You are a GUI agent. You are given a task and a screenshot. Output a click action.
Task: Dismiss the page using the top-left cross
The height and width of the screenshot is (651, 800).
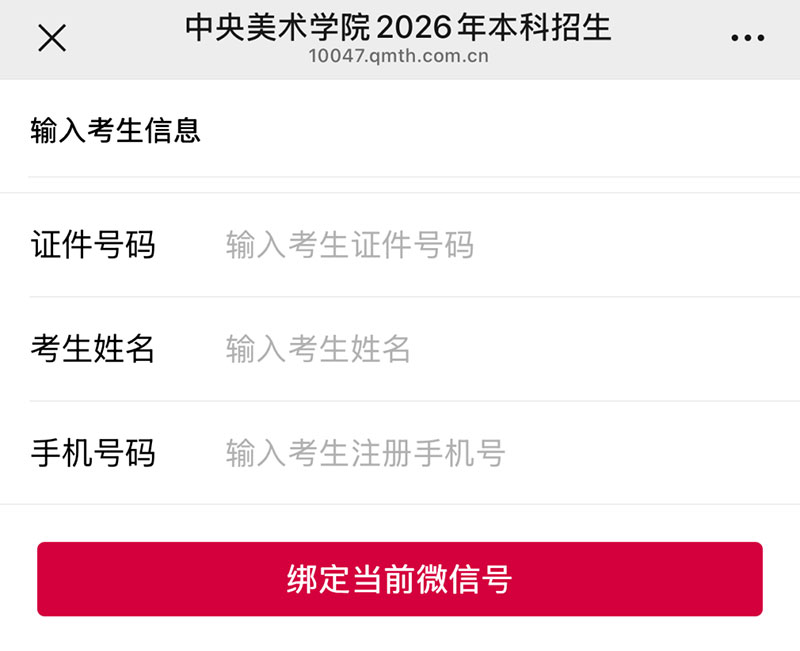pos(51,38)
